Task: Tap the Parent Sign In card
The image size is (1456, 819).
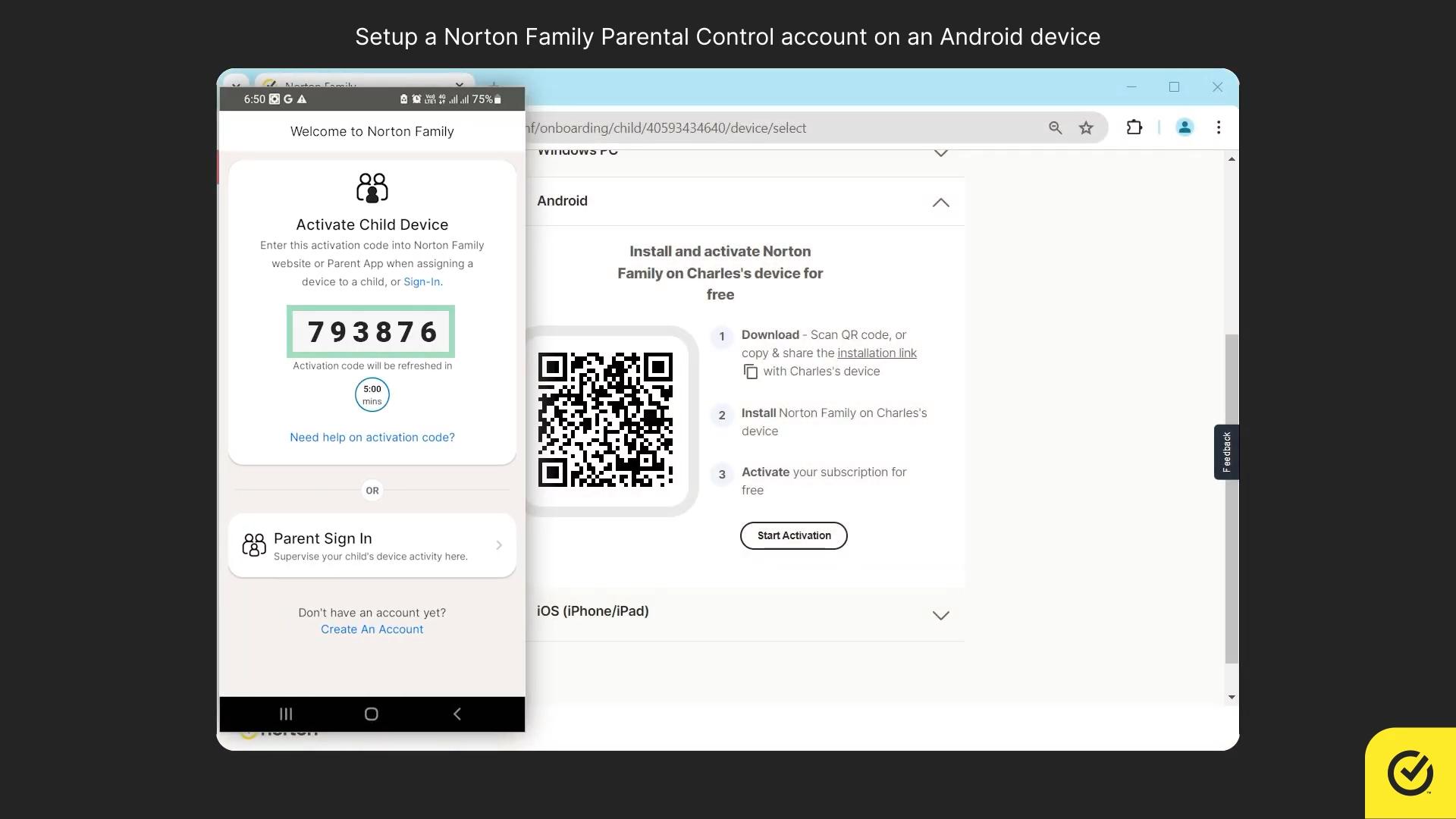Action: coord(372,545)
